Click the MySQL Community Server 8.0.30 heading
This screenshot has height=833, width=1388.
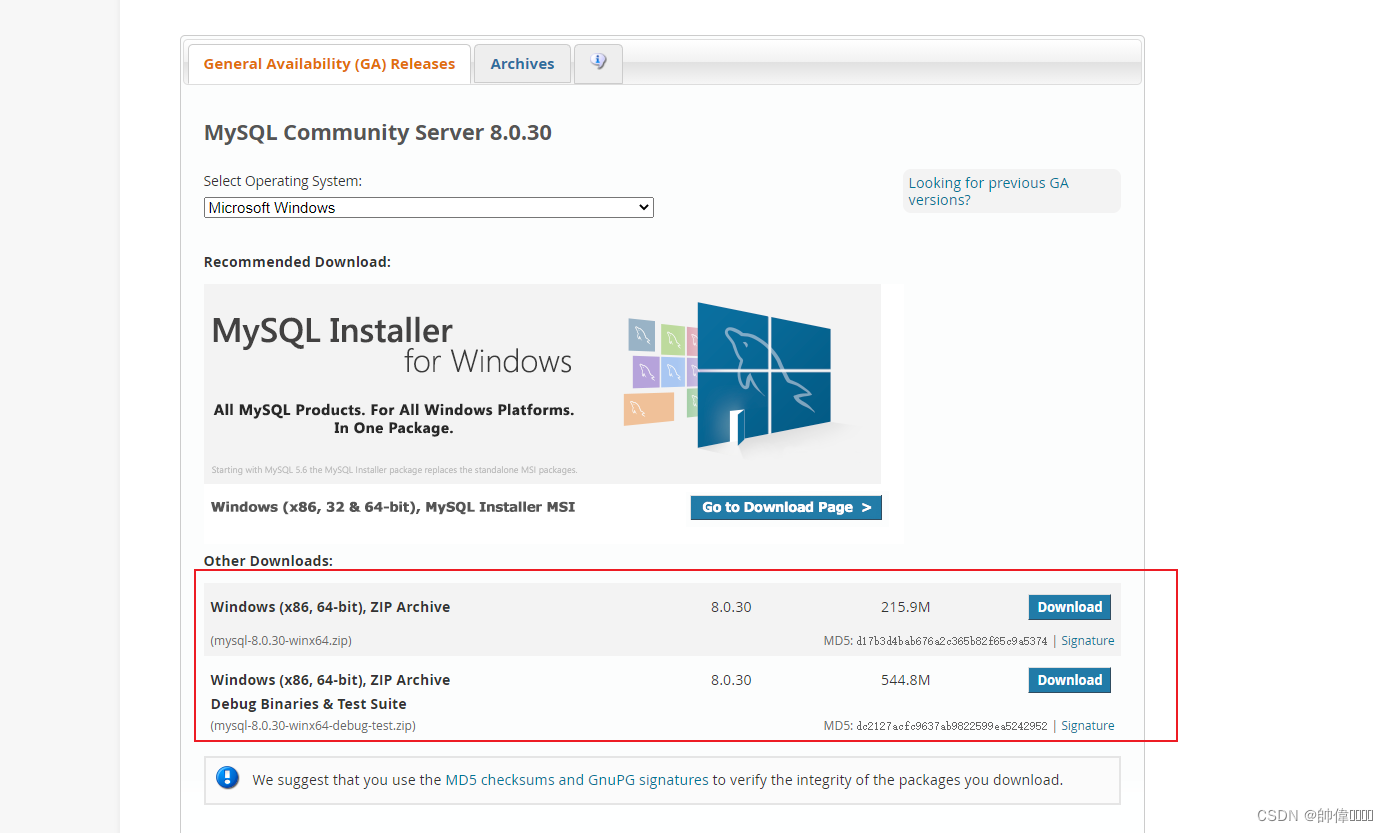(x=377, y=132)
